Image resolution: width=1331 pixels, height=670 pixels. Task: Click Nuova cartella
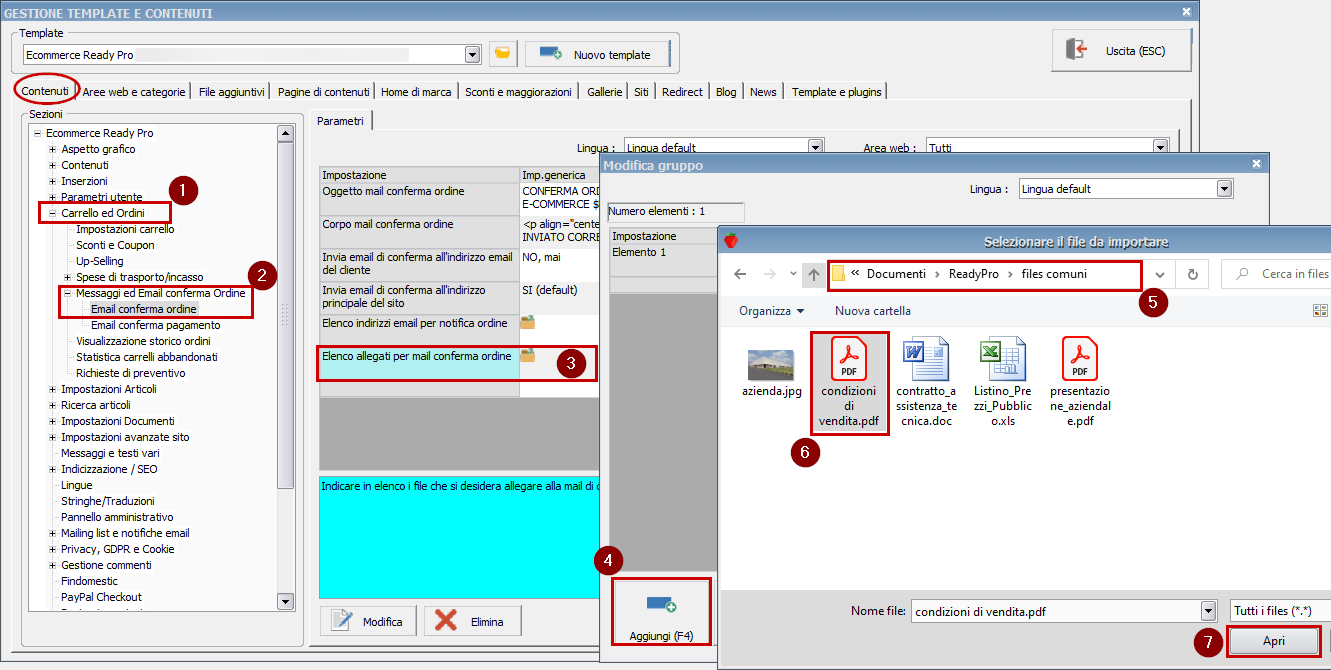coord(873,311)
